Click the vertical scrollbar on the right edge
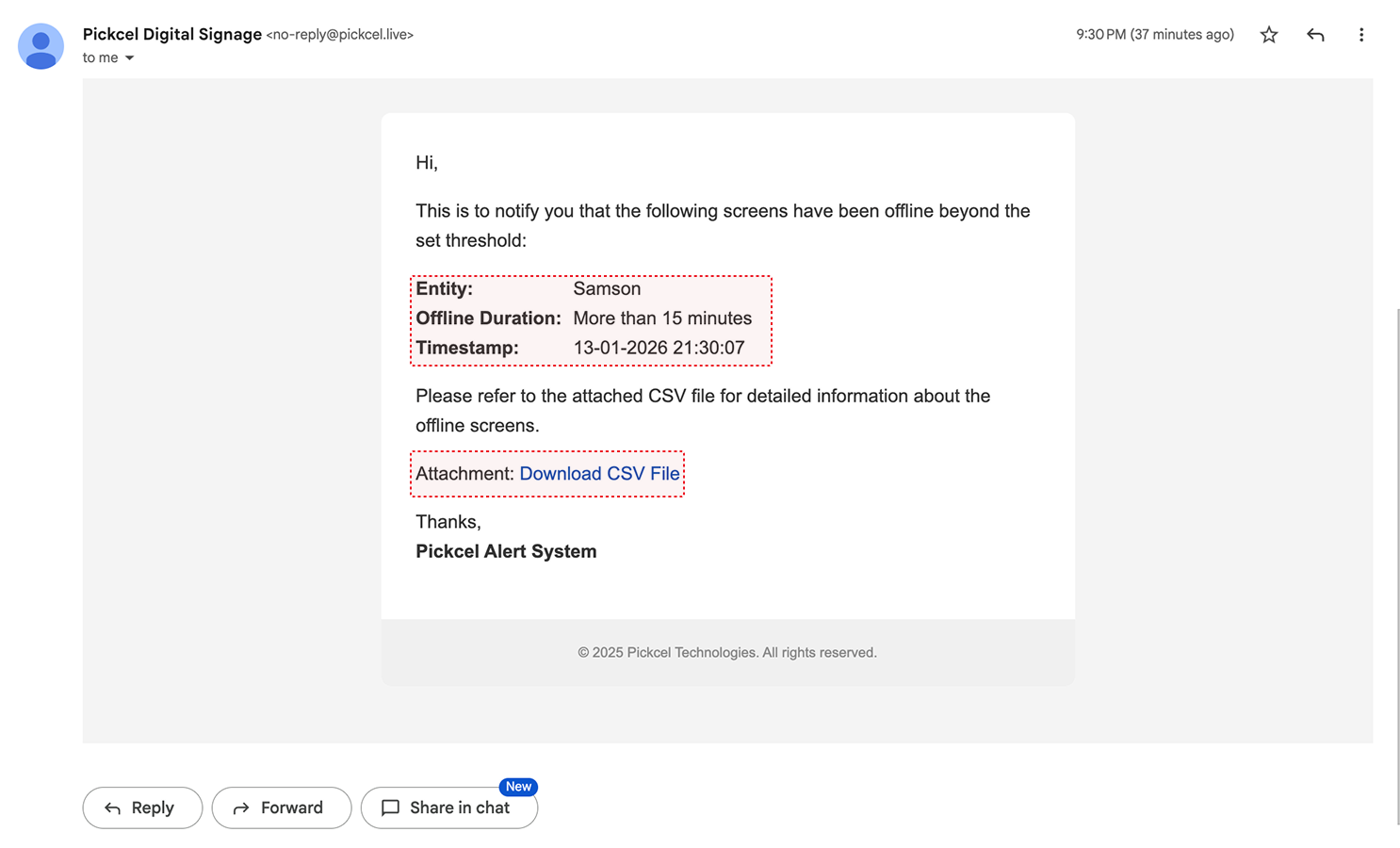The image size is (1400, 848). pos(1396,565)
